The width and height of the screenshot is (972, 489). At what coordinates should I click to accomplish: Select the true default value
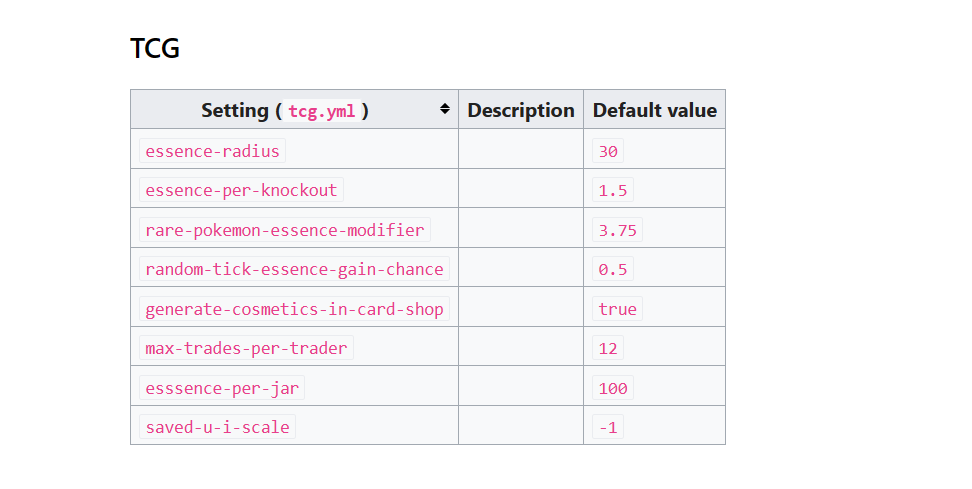pos(617,309)
